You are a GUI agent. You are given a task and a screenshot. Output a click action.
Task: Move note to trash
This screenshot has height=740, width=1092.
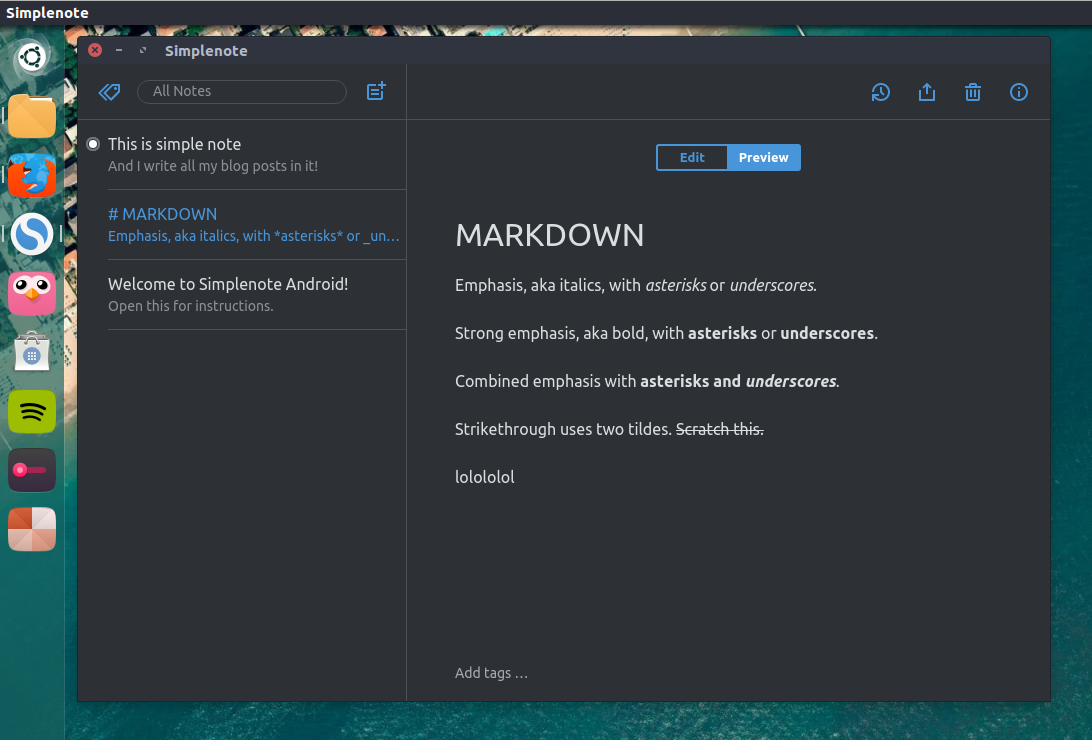[972, 92]
